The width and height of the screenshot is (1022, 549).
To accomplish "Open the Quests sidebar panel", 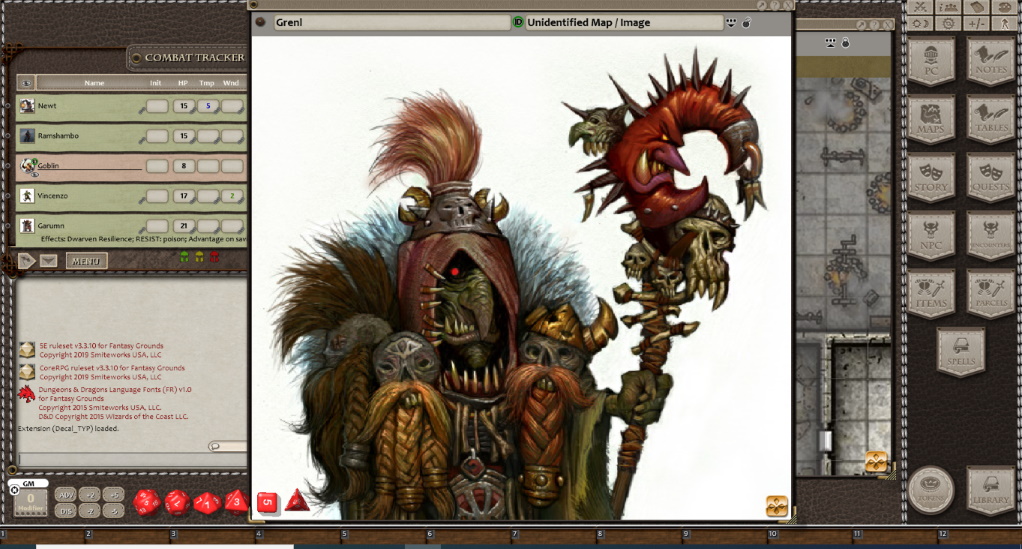I will tap(991, 178).
